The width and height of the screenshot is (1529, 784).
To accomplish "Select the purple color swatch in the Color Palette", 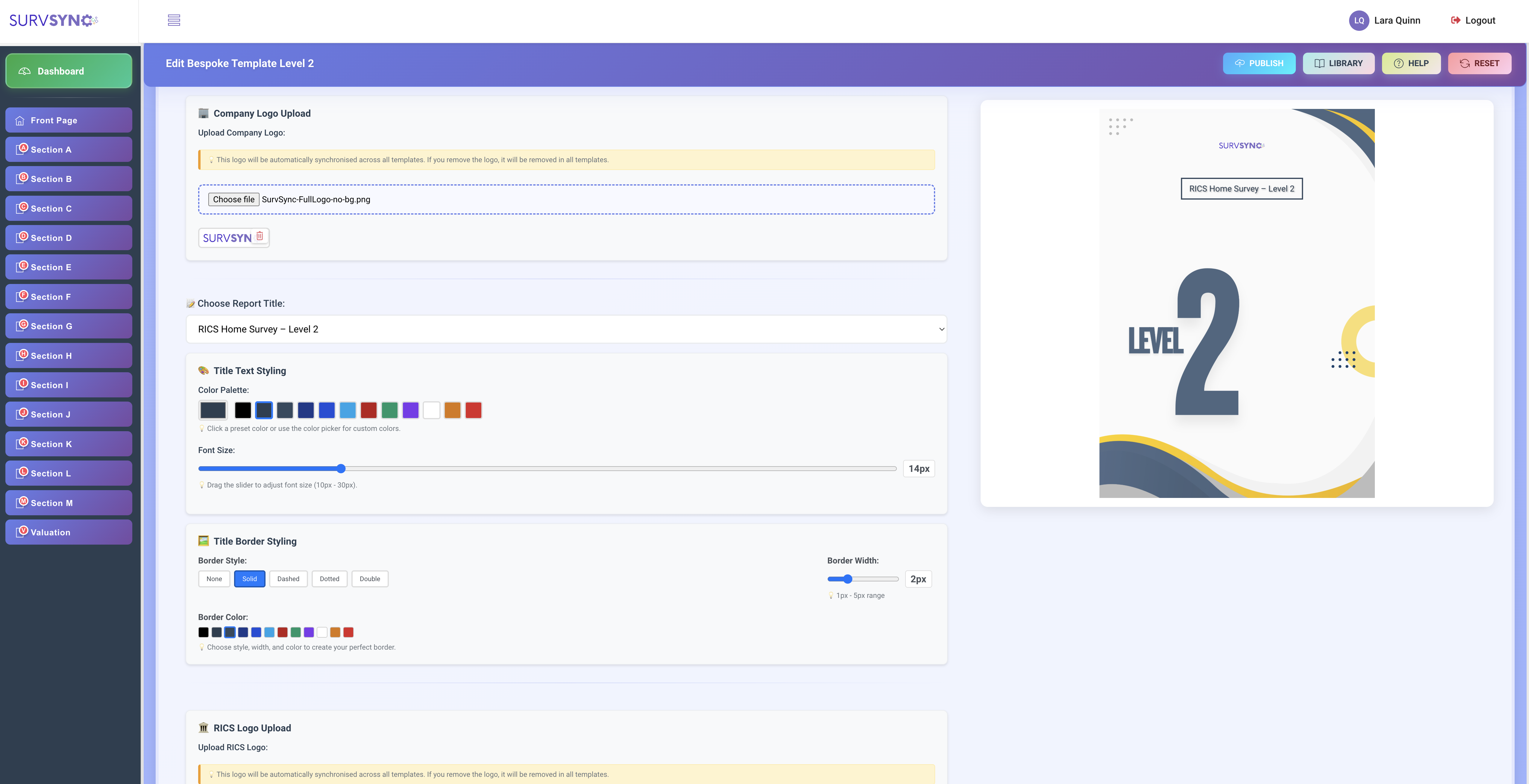I will click(410, 410).
